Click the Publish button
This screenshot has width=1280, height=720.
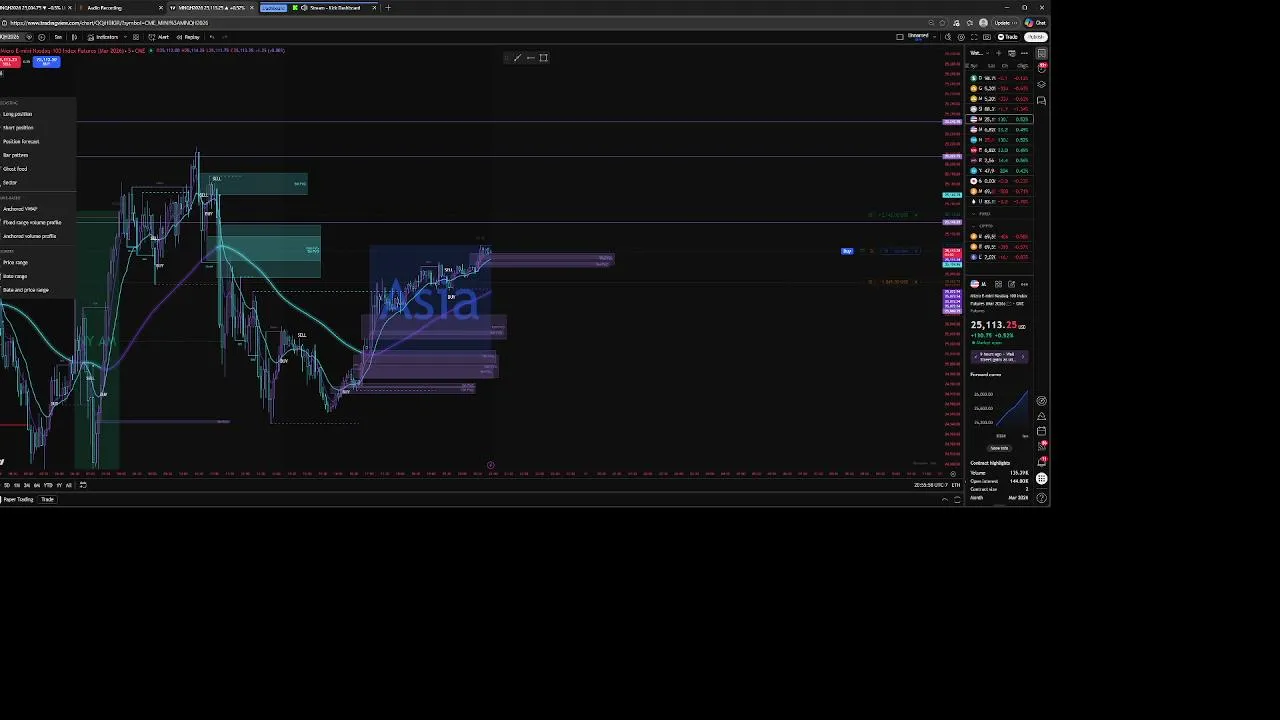click(x=1036, y=37)
